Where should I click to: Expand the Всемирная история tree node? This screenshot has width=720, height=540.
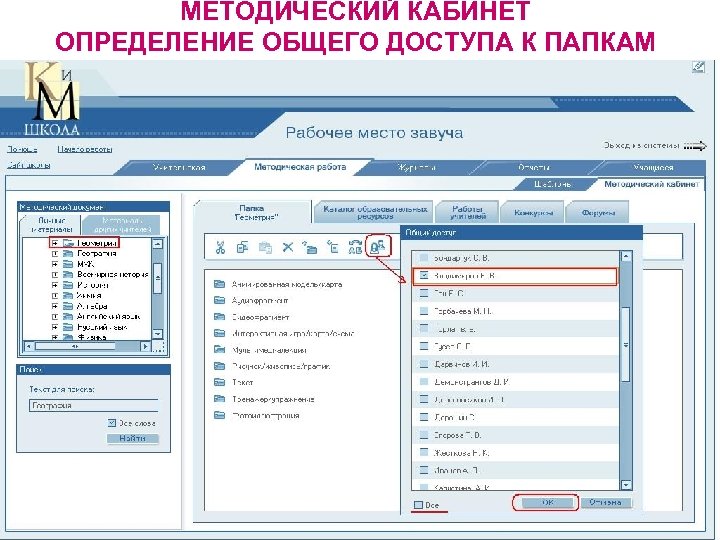point(55,275)
